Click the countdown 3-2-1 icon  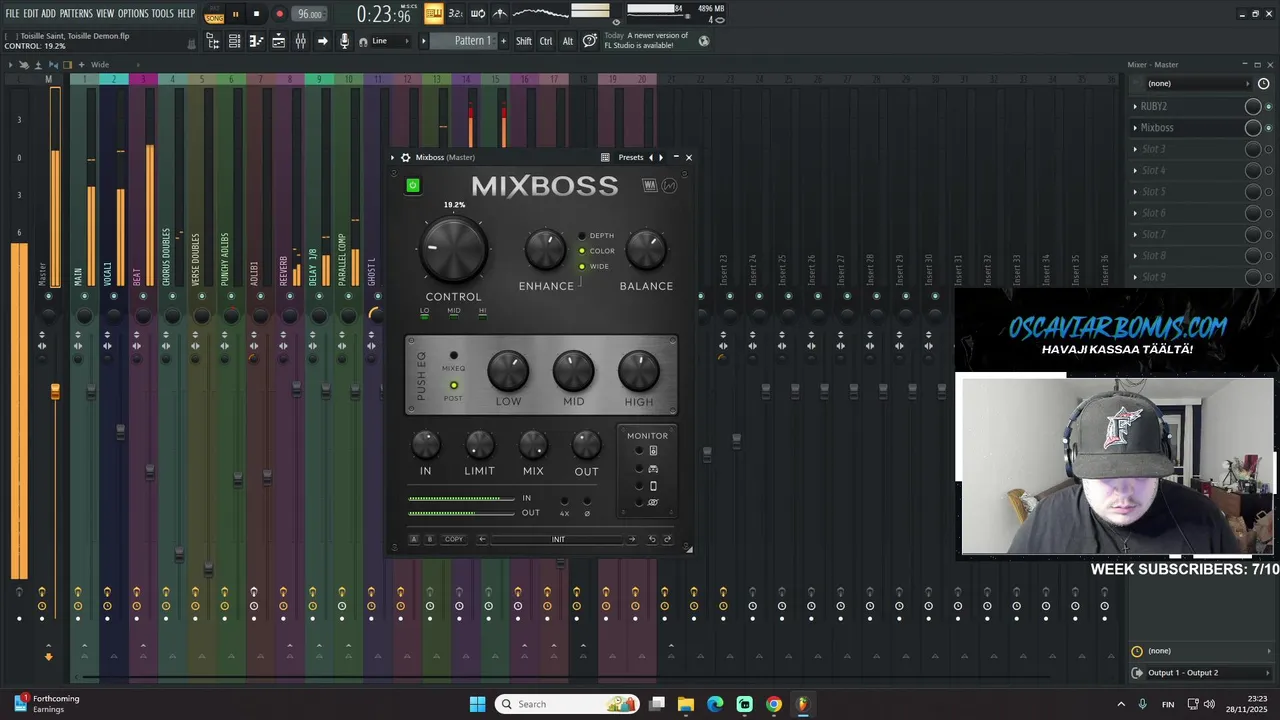(x=455, y=13)
